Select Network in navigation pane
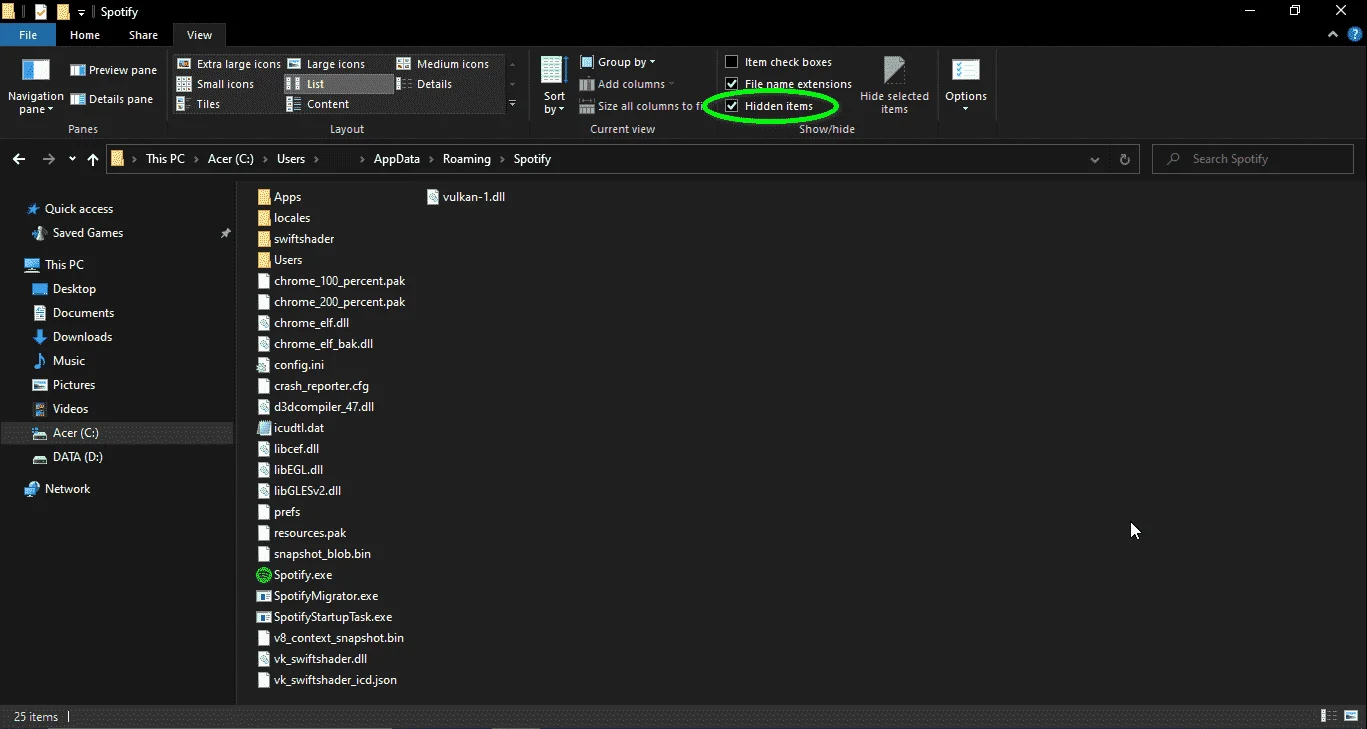 [67, 489]
